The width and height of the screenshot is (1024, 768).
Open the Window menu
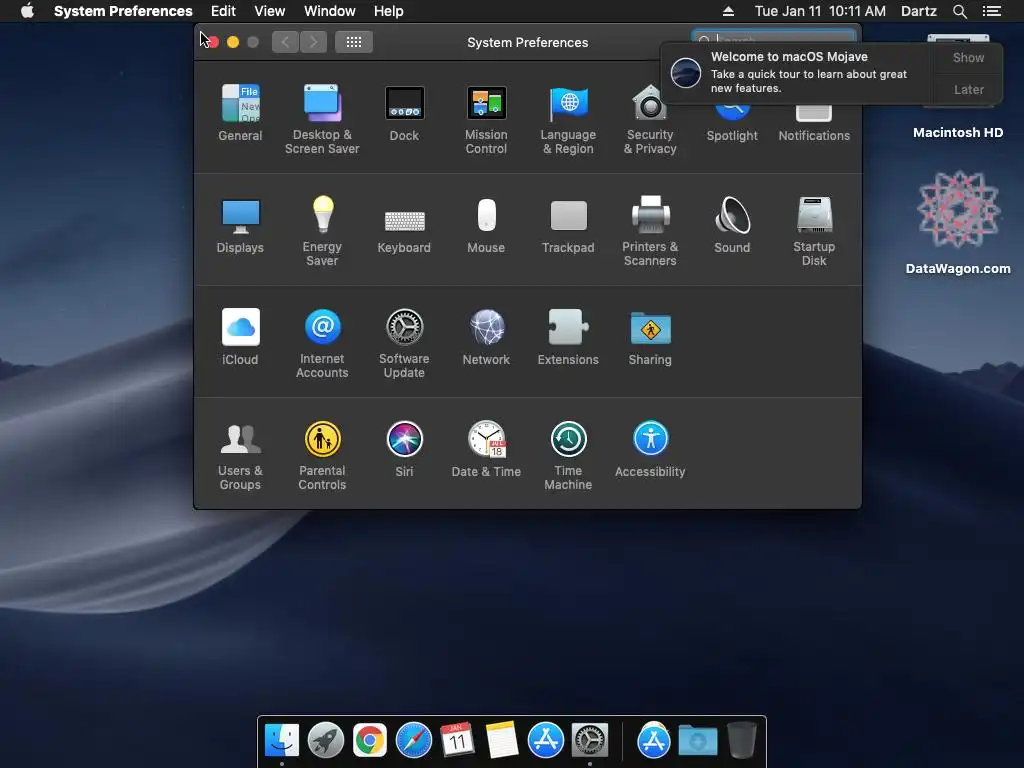pyautogui.click(x=330, y=11)
